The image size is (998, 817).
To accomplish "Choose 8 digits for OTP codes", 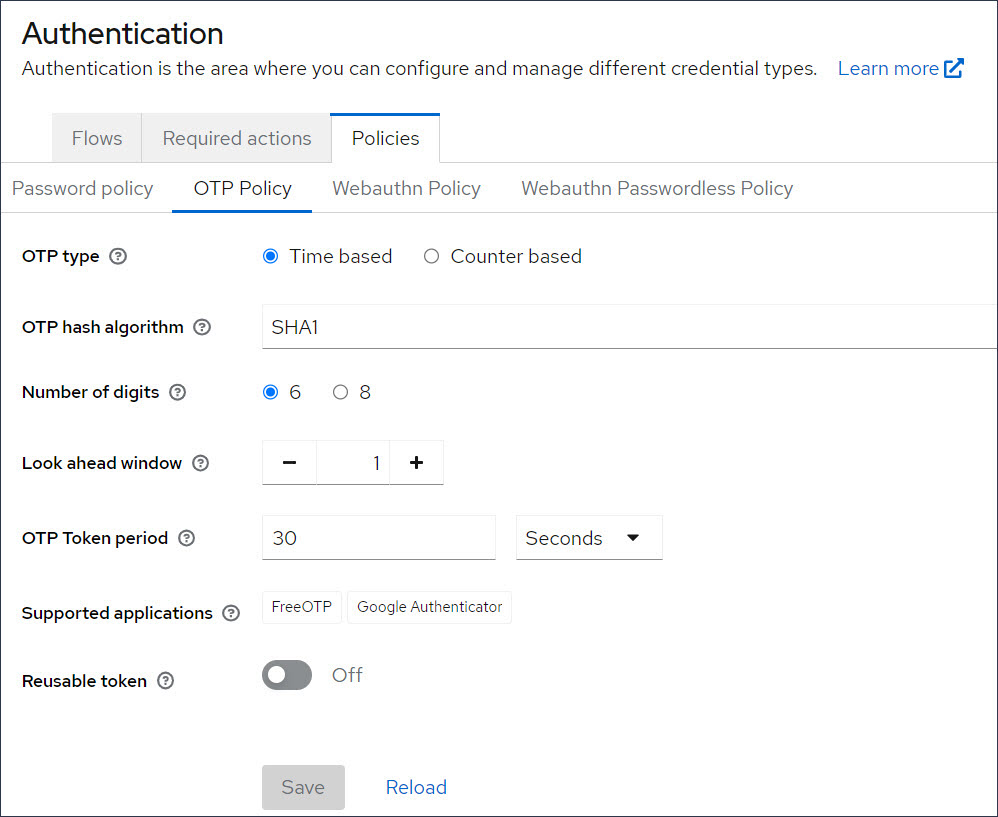I will pos(340,392).
